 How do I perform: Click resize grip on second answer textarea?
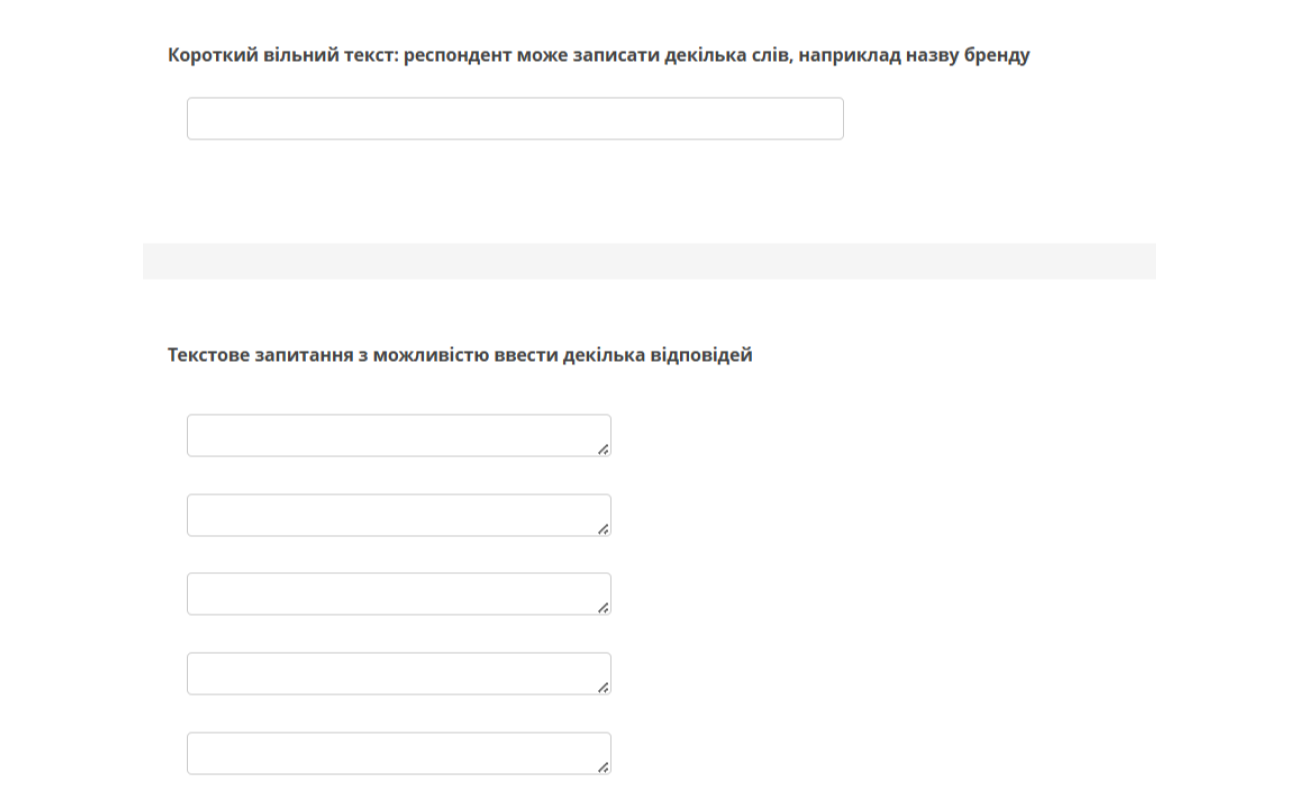[603, 530]
